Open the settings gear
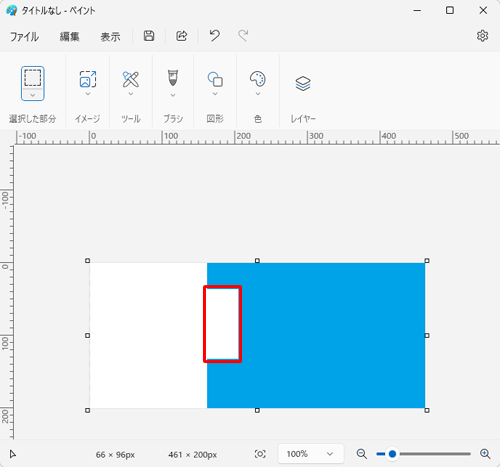This screenshot has width=500, height=467. pos(482,36)
